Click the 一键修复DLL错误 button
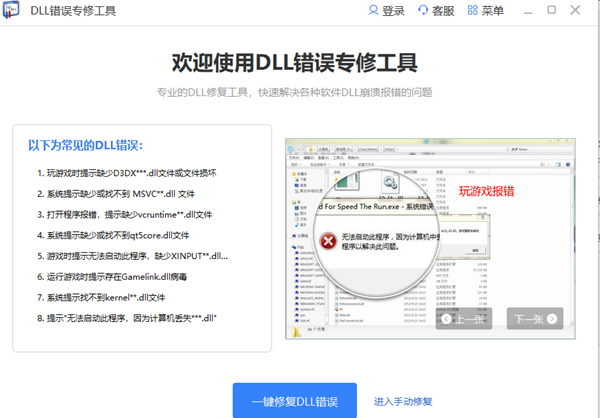This screenshot has height=418, width=600. coord(295,400)
